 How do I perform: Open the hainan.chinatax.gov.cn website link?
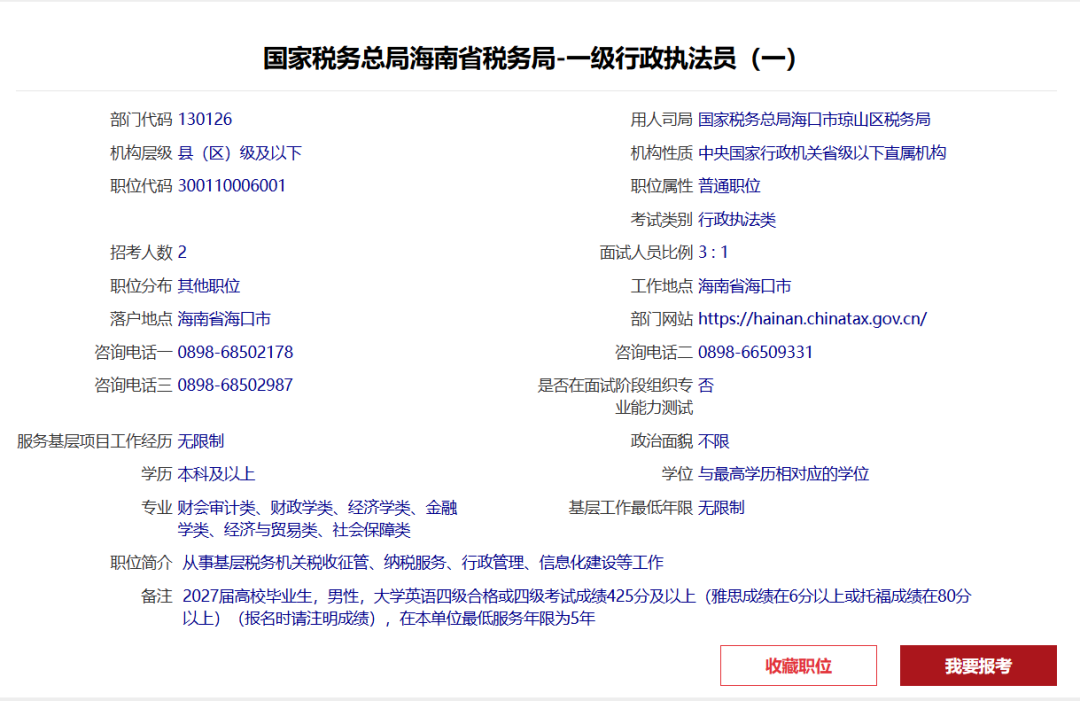(812, 319)
